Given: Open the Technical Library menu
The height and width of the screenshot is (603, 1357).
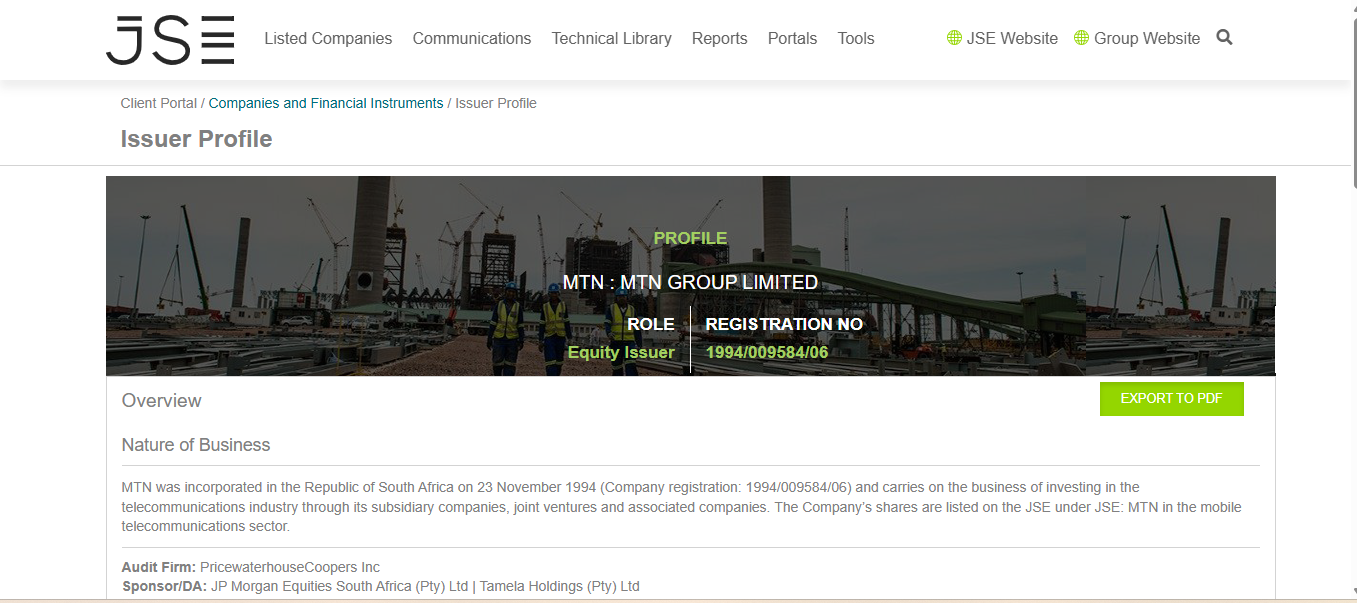Looking at the screenshot, I should (611, 38).
